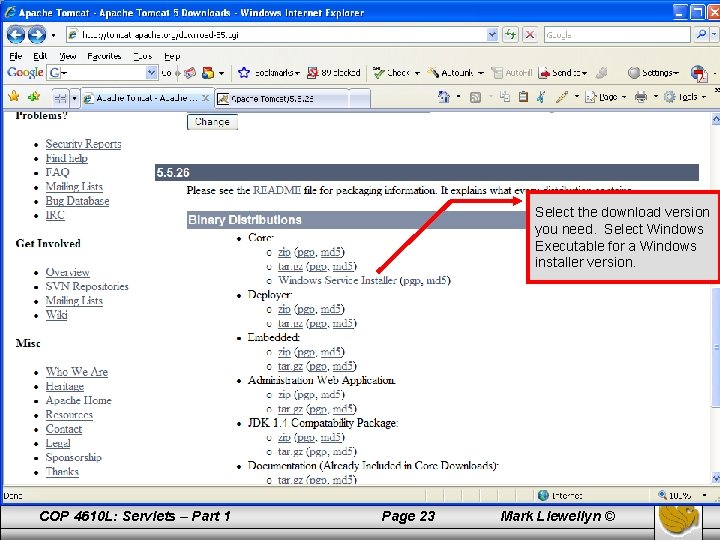This screenshot has height=540, width=720.
Task: Click the AutoLink wand icon
Action: 433,73
